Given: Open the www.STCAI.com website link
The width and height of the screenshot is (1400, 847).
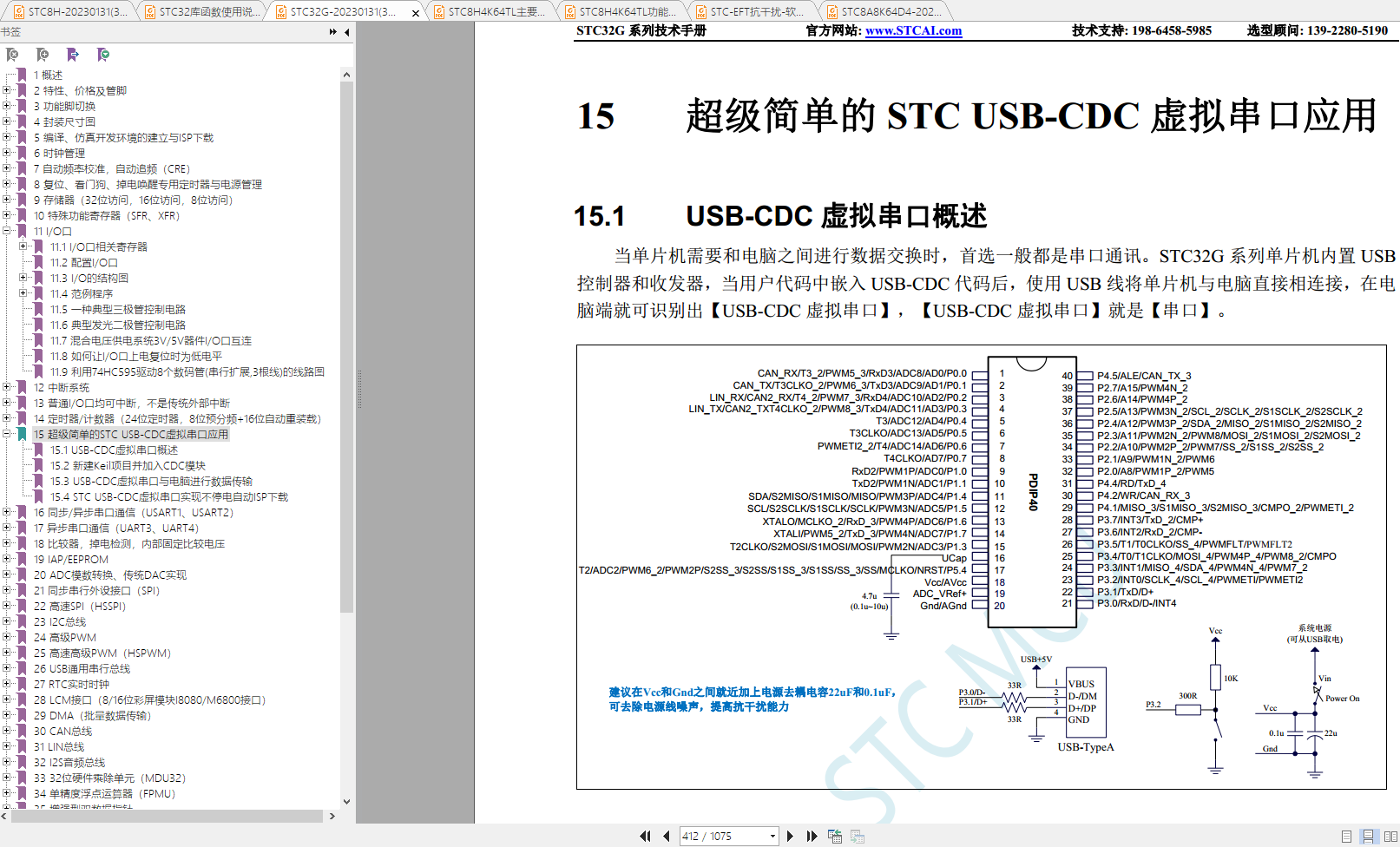Looking at the screenshot, I should click(x=913, y=31).
